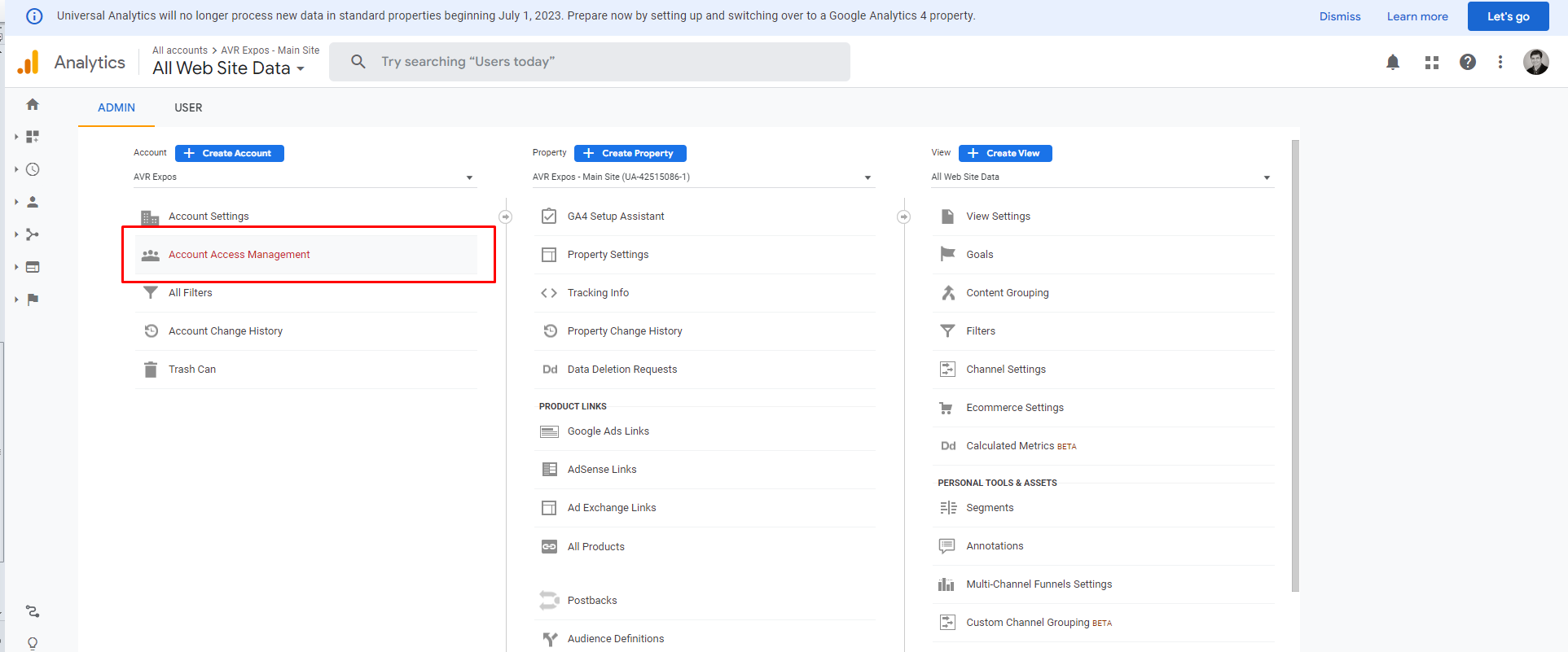
Task: Switch to the ADMIN tab
Action: (116, 107)
